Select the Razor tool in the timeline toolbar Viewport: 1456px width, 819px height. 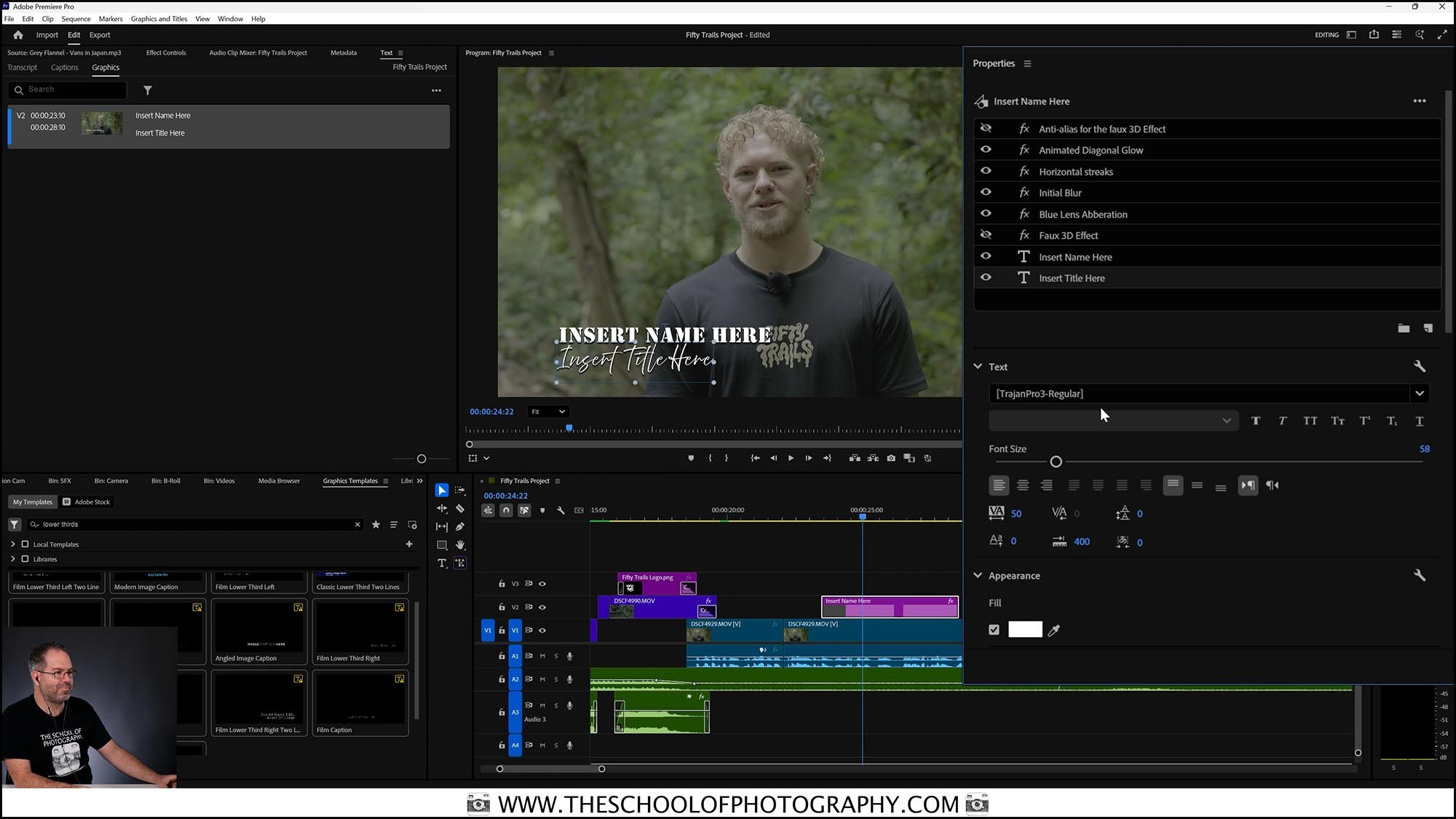tap(459, 508)
